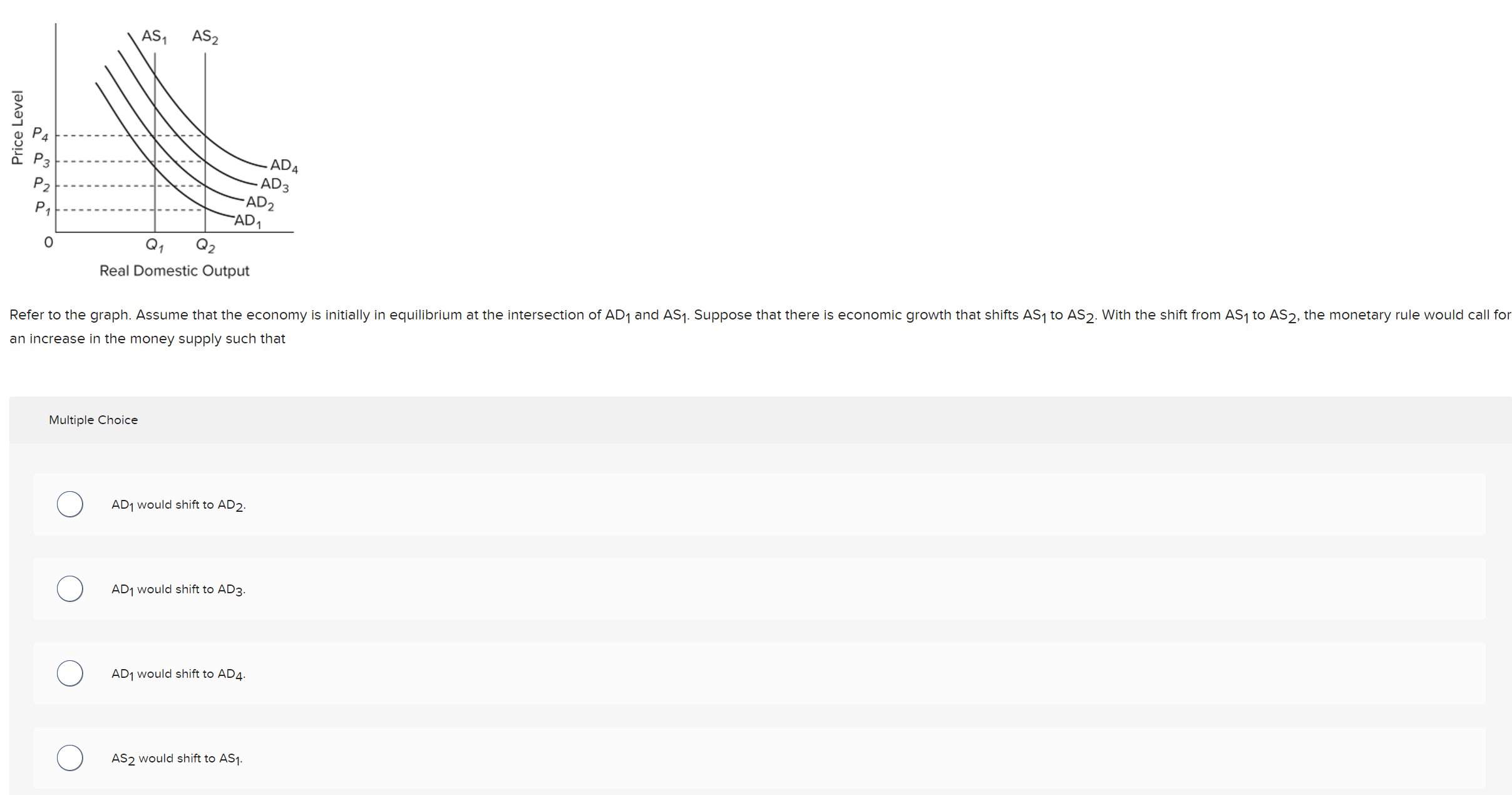Select radio button for AD1 to AD3
1512x795 pixels.
(x=70, y=589)
